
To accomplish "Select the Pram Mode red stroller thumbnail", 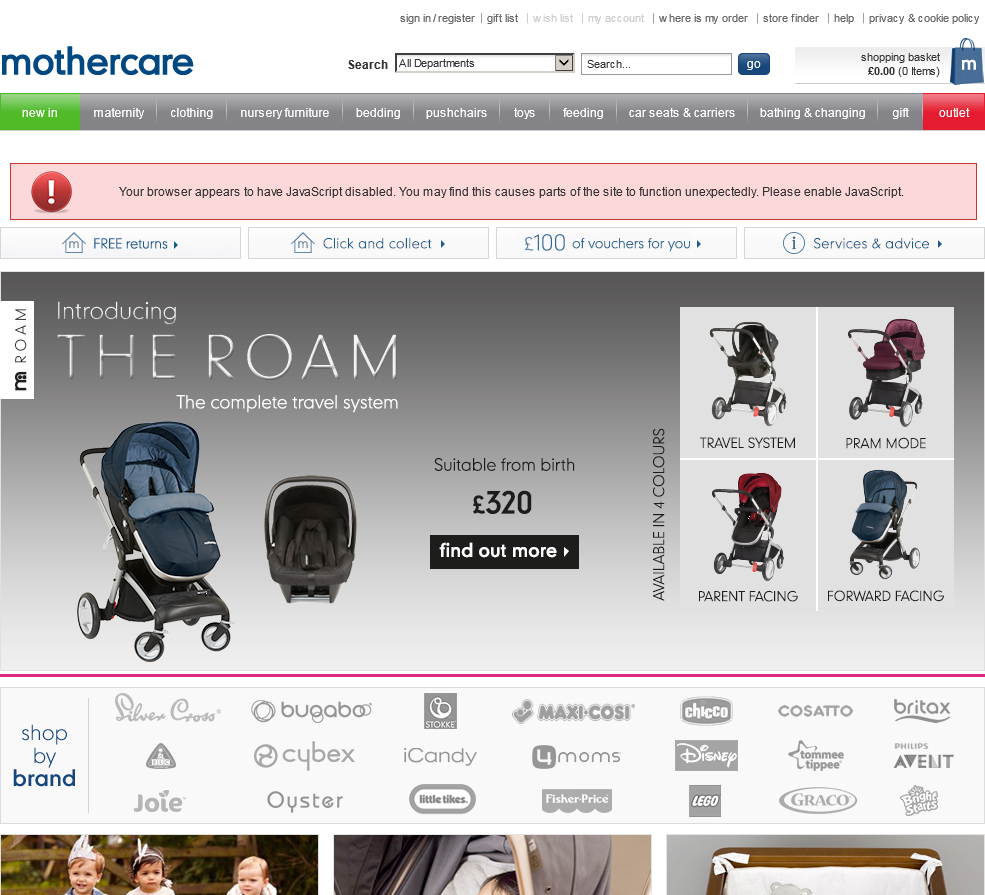I will [x=885, y=382].
